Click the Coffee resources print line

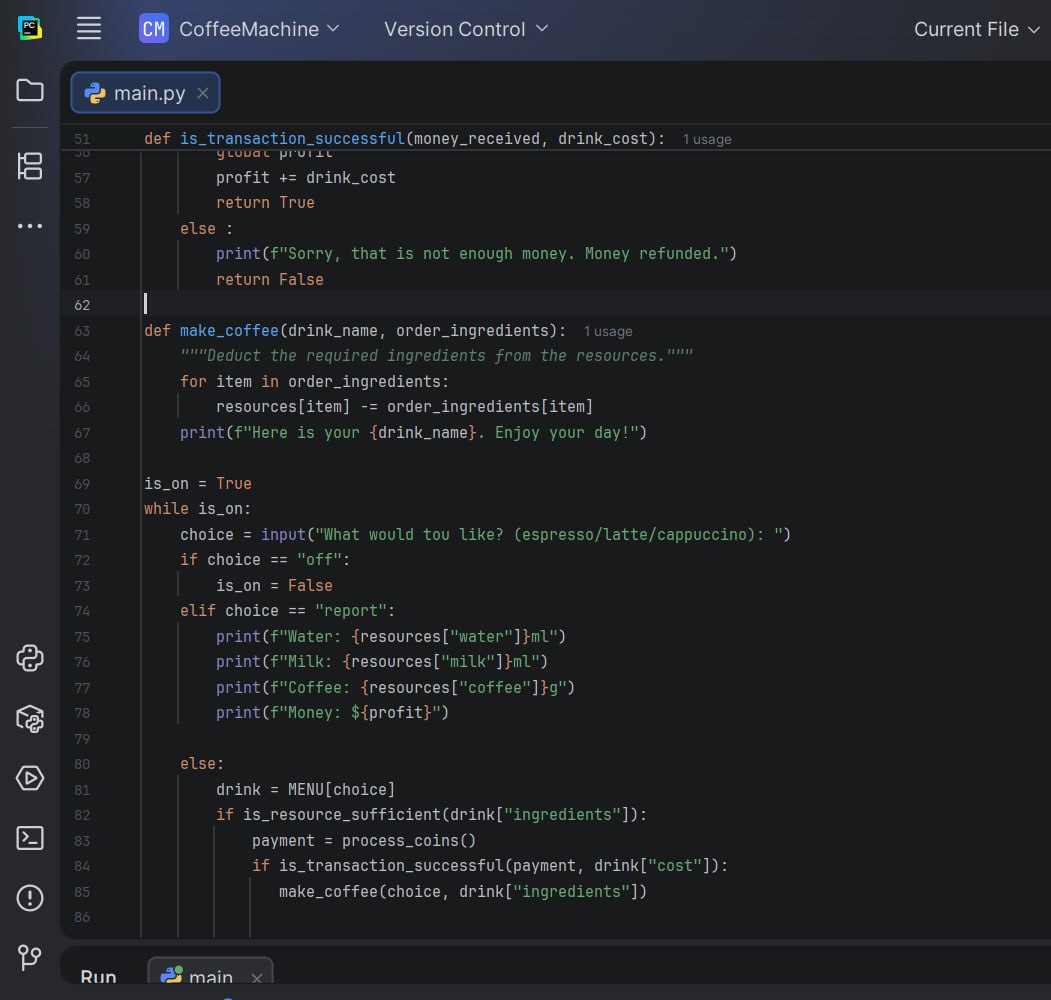pyautogui.click(x=395, y=688)
